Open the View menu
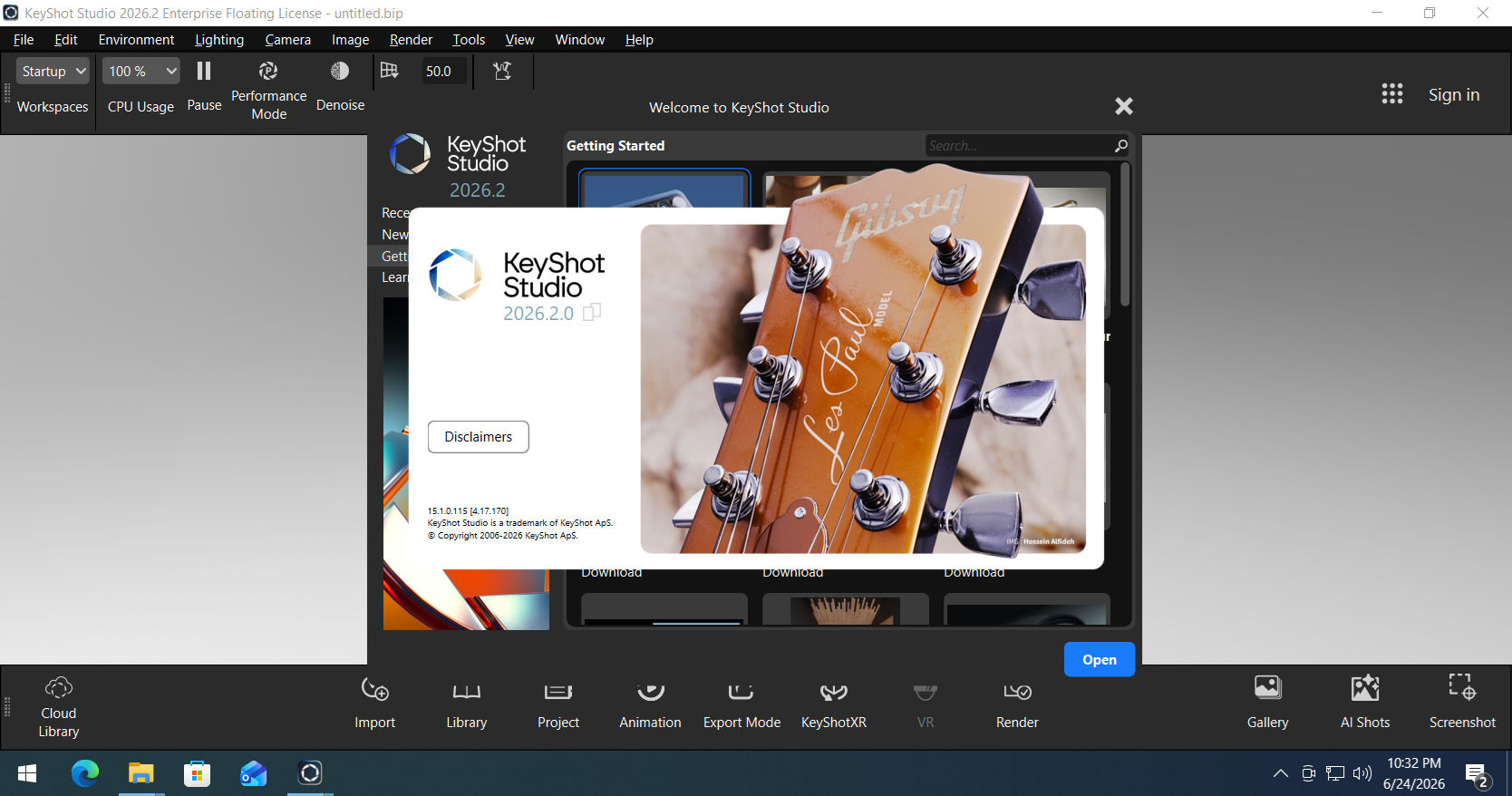Image resolution: width=1512 pixels, height=796 pixels. click(519, 40)
